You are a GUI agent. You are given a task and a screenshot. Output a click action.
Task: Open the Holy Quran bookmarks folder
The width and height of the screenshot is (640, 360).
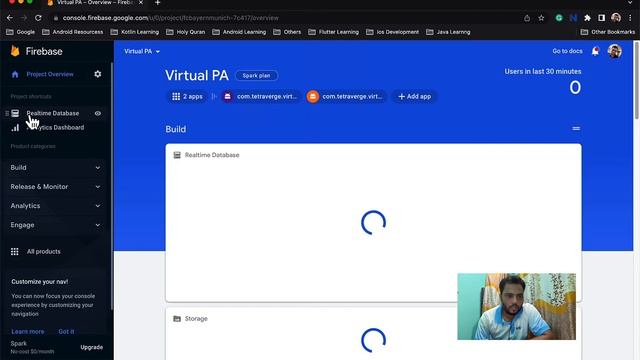(x=186, y=32)
